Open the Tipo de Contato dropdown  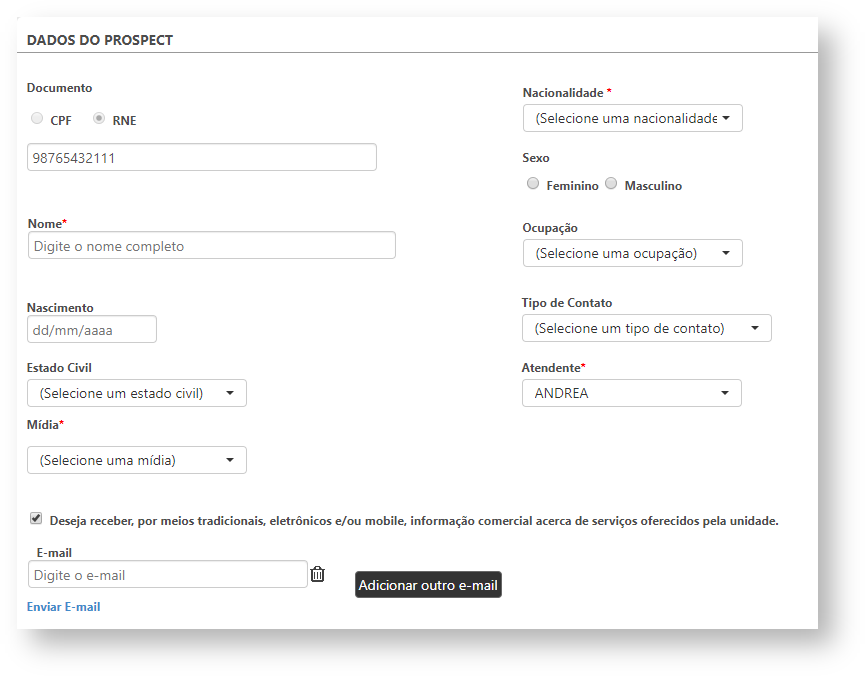(x=646, y=328)
